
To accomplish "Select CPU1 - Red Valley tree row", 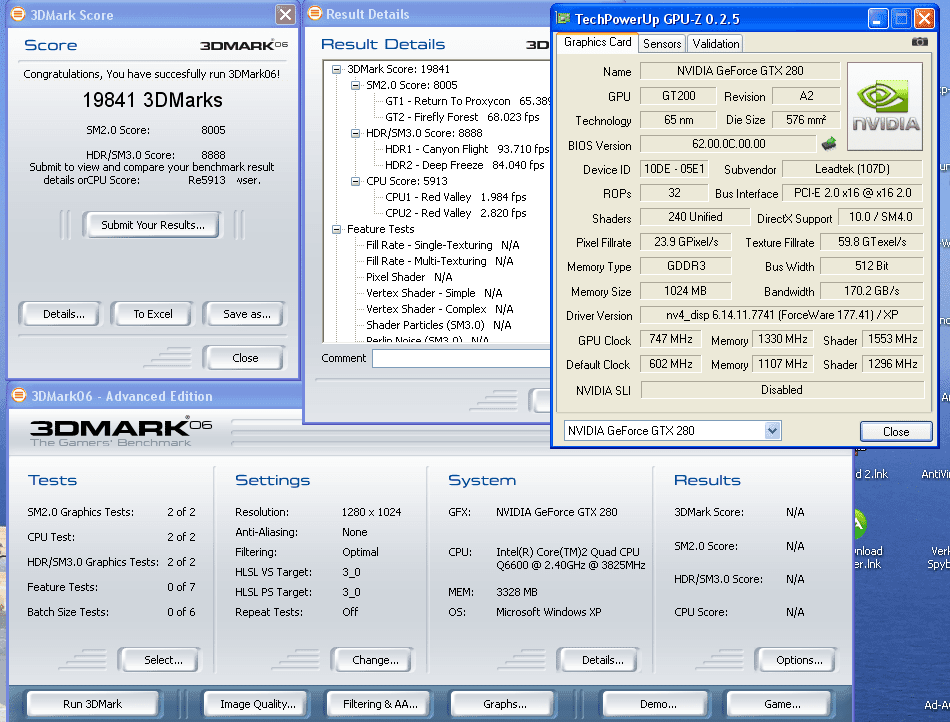I will click(x=455, y=197).
